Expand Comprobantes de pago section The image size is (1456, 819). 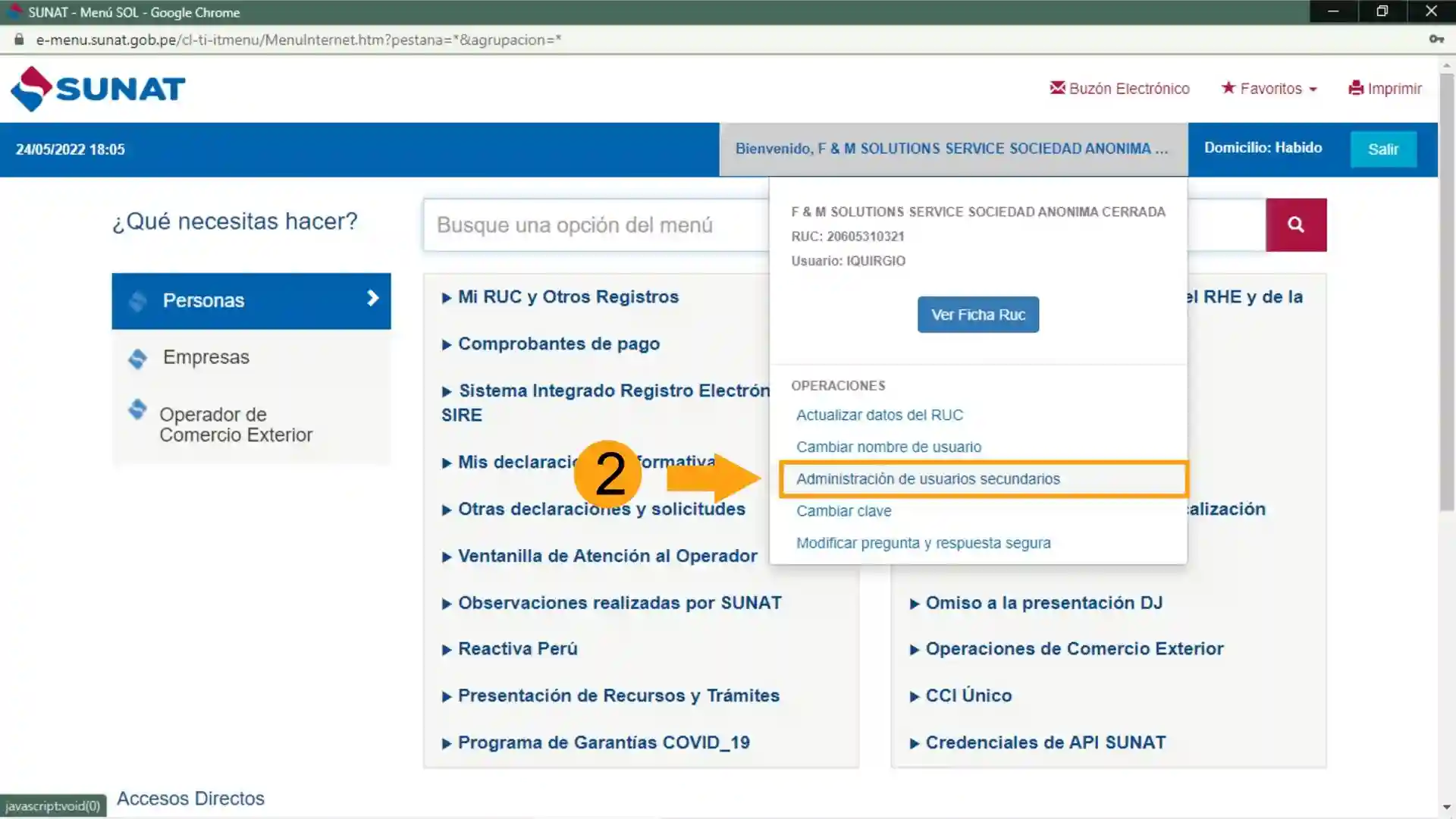(551, 344)
